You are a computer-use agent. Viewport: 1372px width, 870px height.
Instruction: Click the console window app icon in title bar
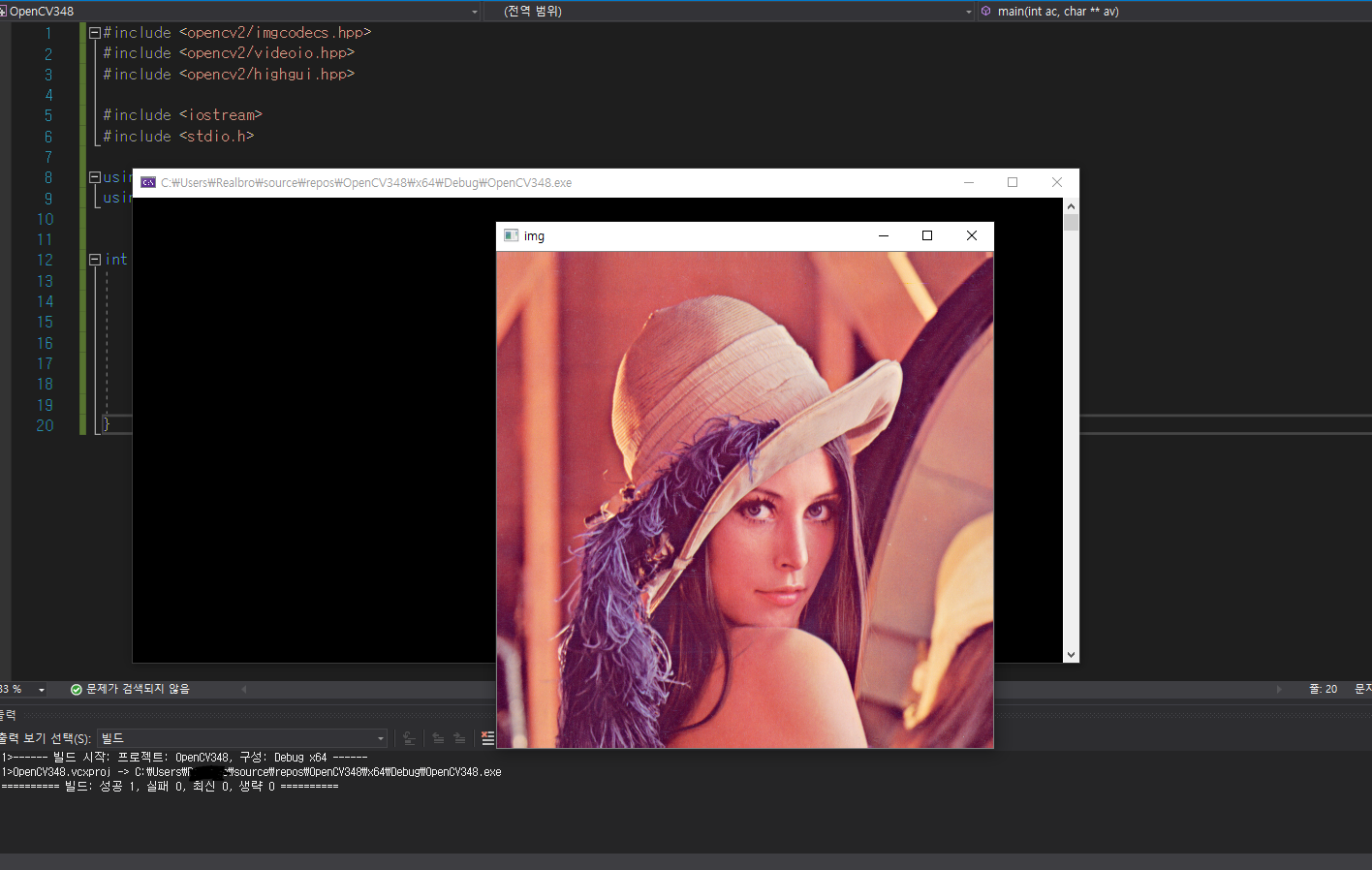coord(148,182)
